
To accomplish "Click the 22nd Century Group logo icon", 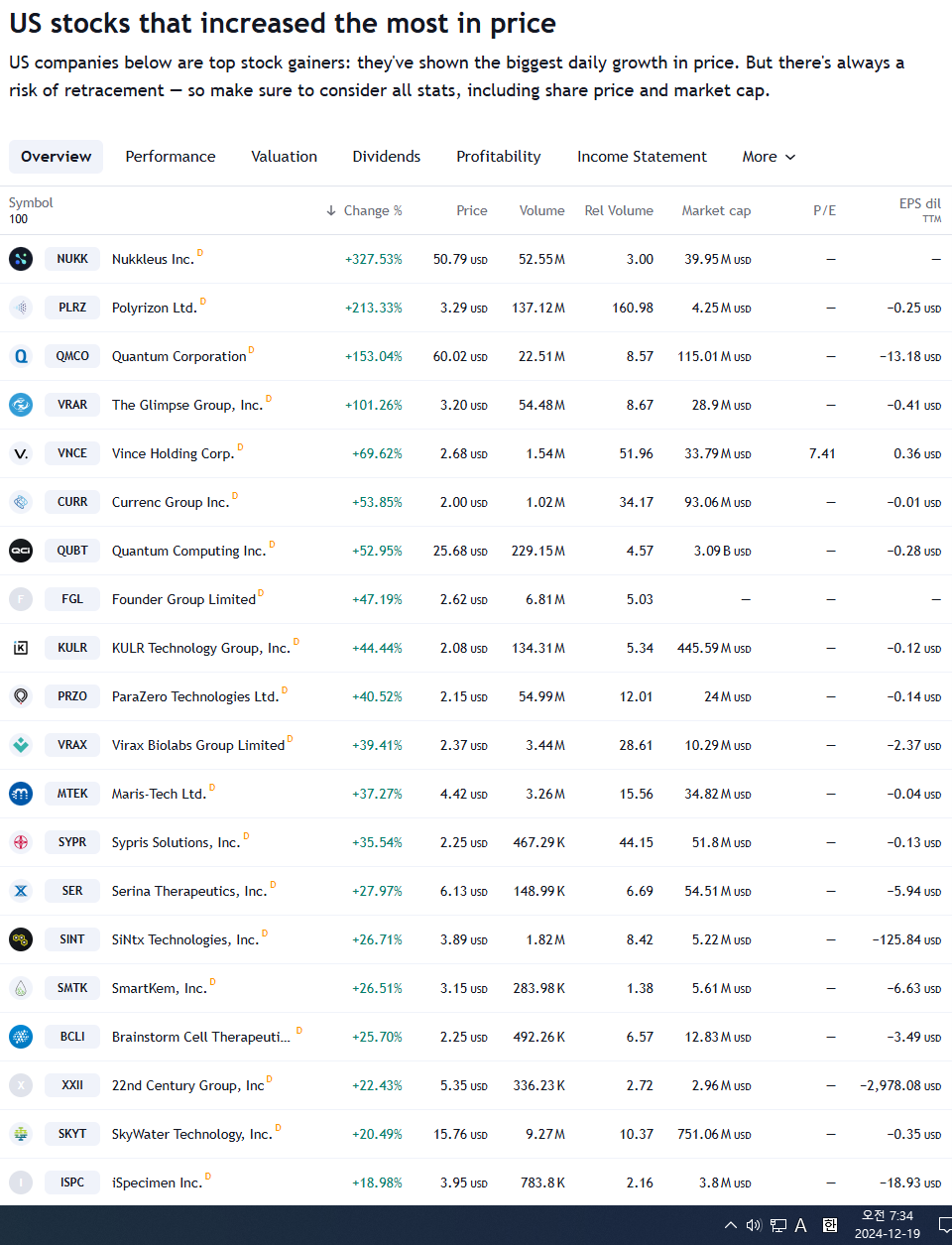I will pyautogui.click(x=21, y=1085).
